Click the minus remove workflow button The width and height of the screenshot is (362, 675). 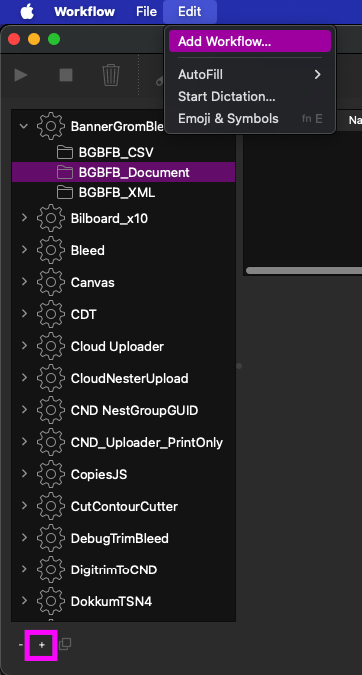tap(21, 645)
